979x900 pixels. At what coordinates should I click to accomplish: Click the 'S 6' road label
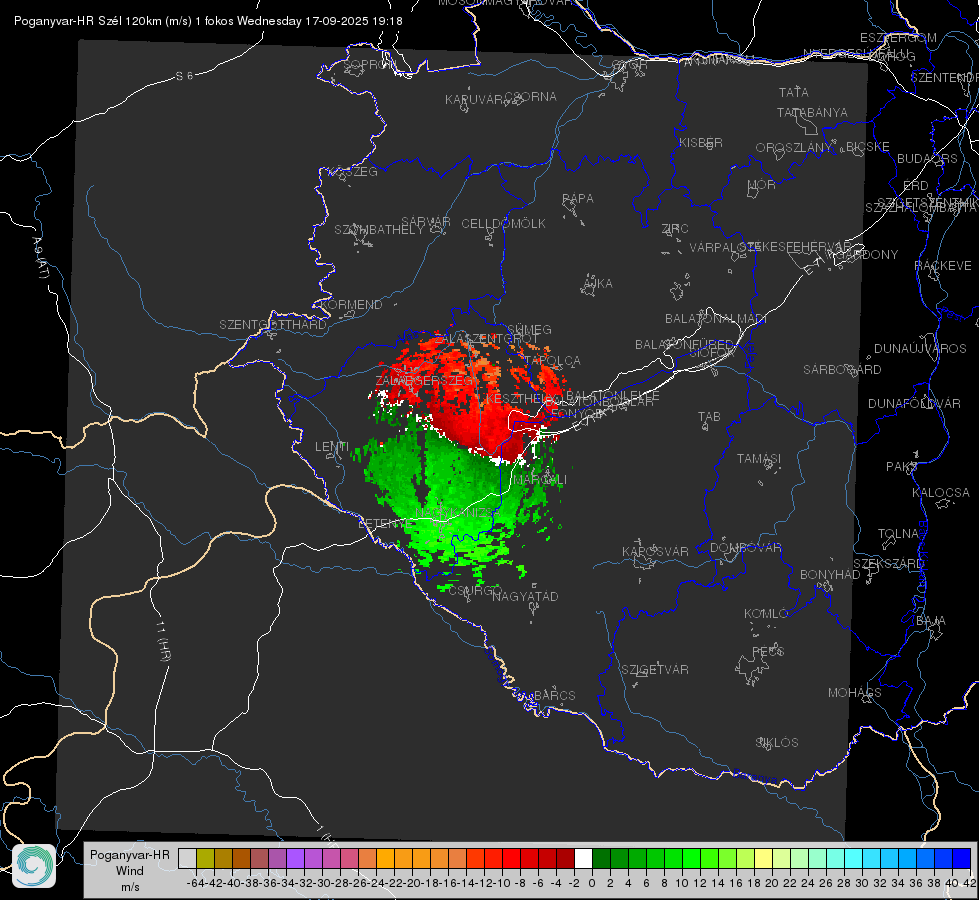pos(184,76)
